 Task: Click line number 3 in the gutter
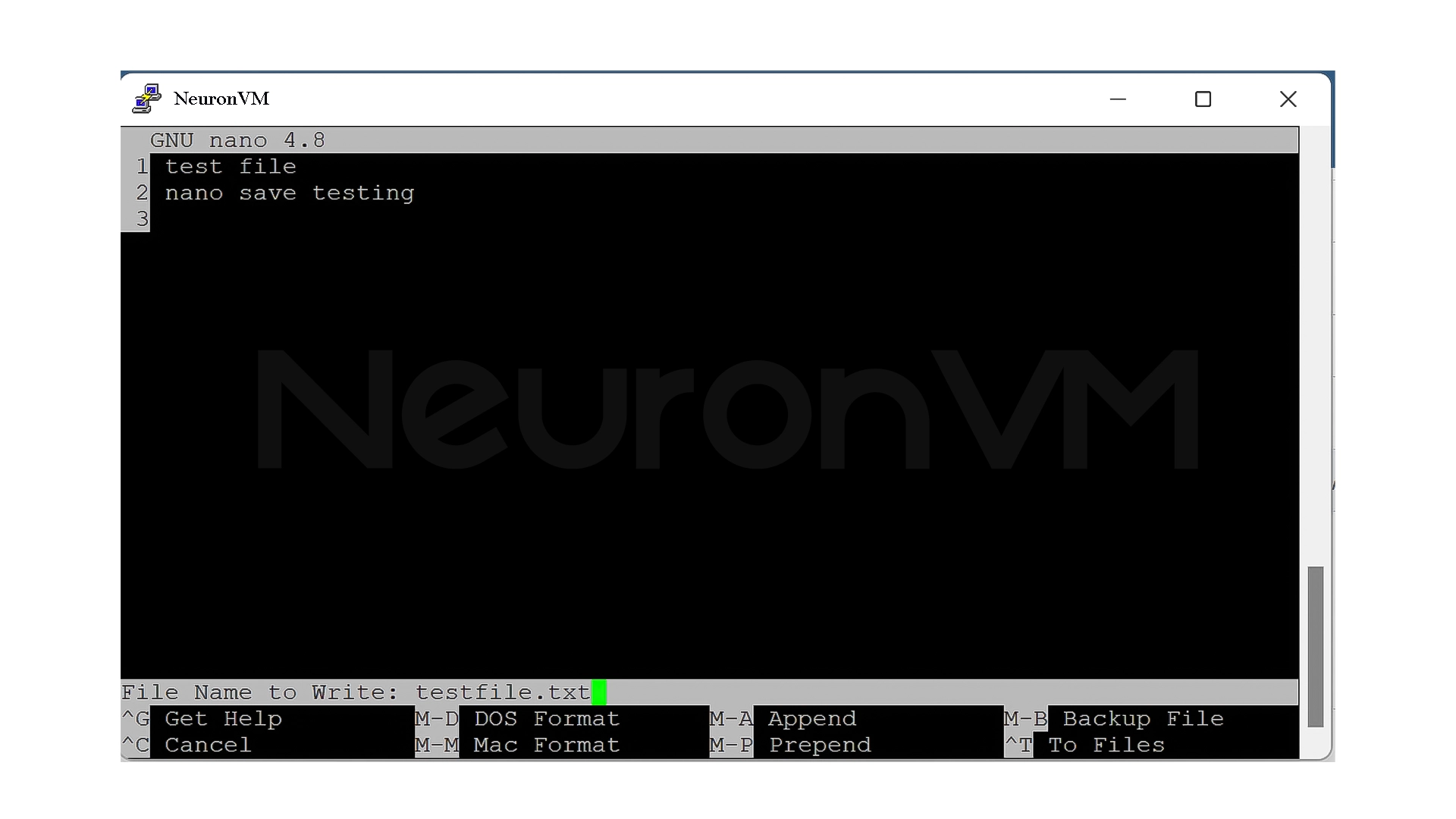pos(141,218)
